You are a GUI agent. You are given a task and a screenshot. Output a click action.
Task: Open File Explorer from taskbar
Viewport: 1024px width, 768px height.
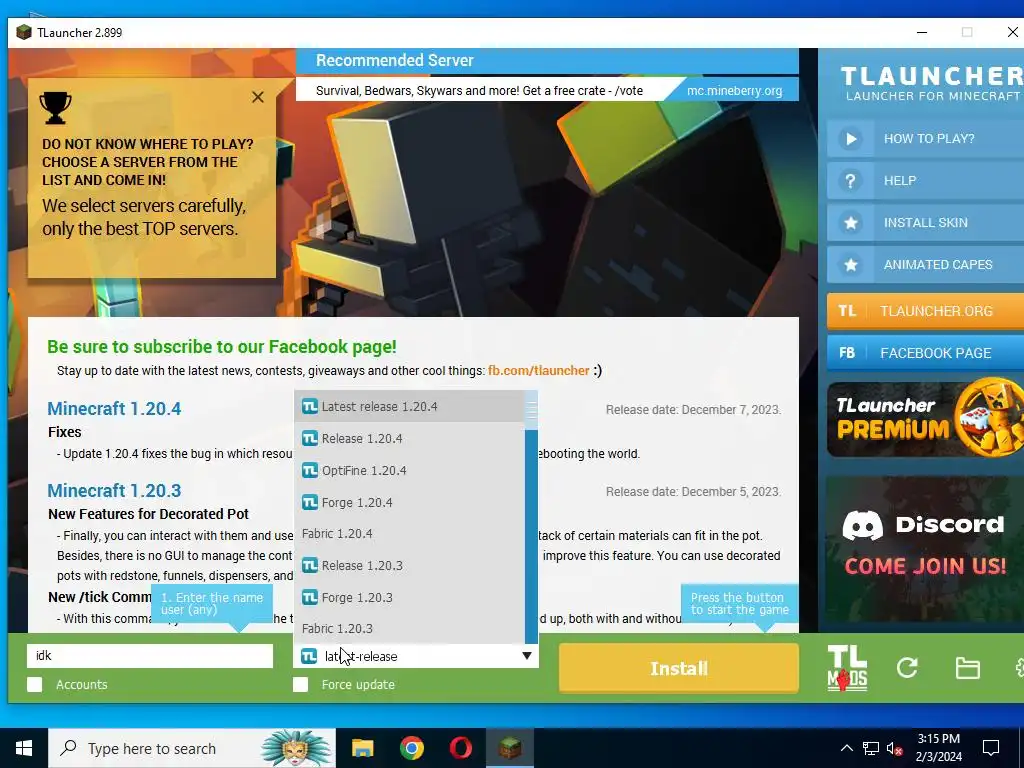(362, 748)
